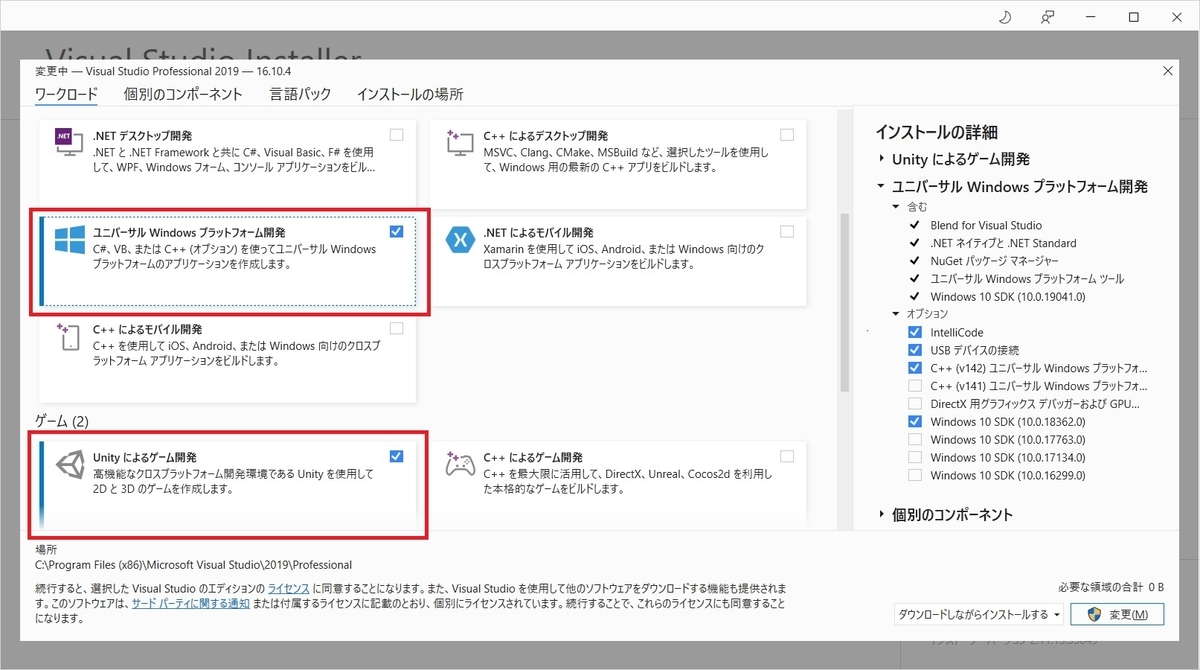Collapse ユニバーサル Windows プラットフォーム開発 details
1200x670 pixels.
882,187
